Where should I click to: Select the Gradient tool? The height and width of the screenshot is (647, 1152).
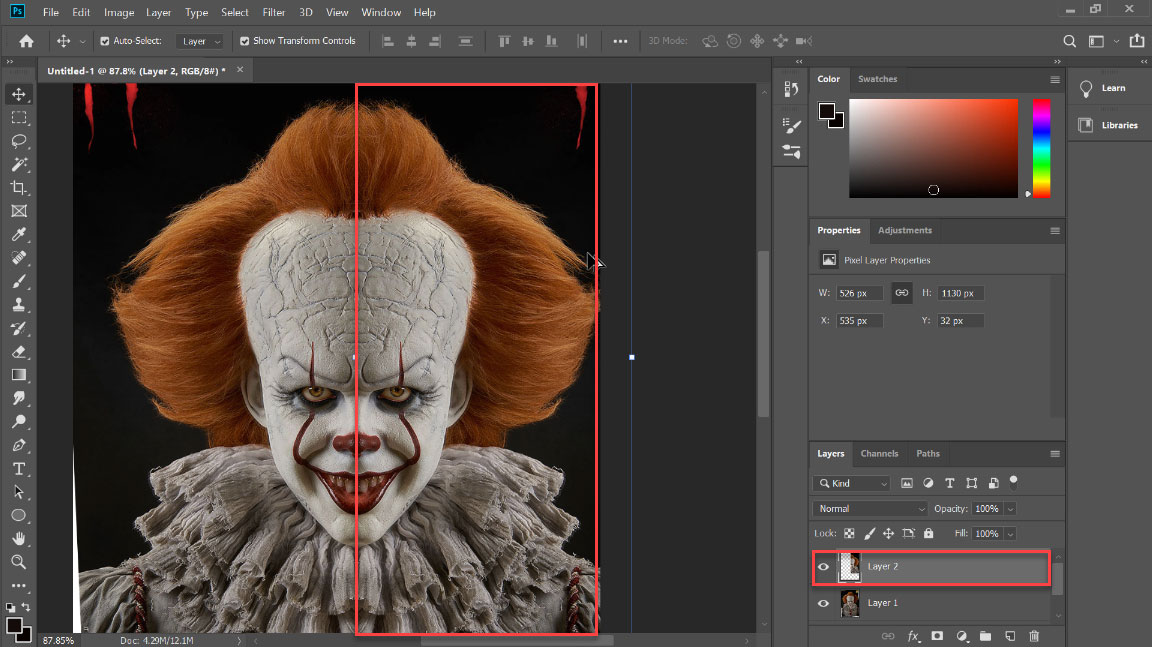[19, 375]
